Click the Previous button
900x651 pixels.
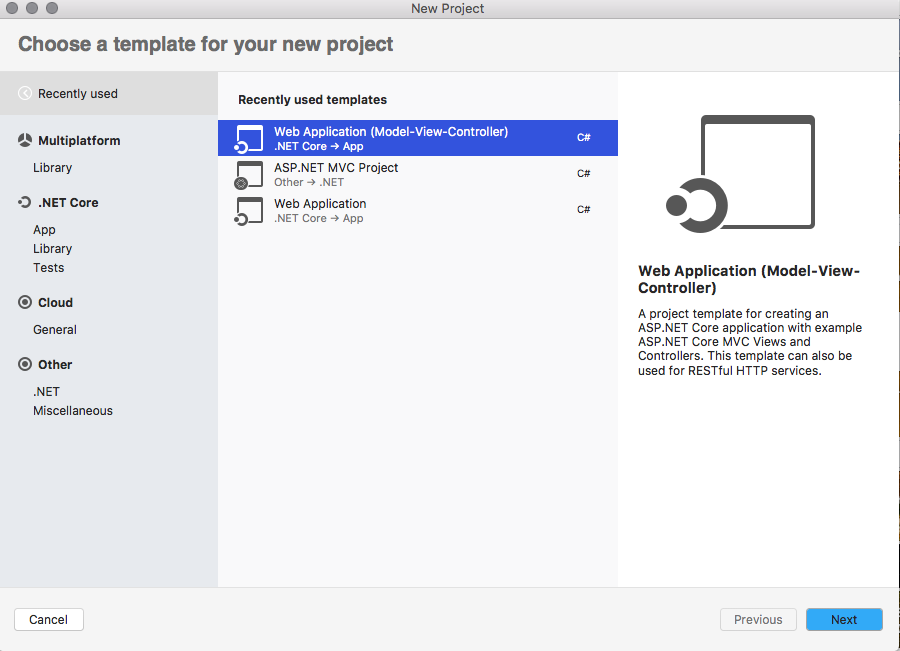tap(758, 619)
